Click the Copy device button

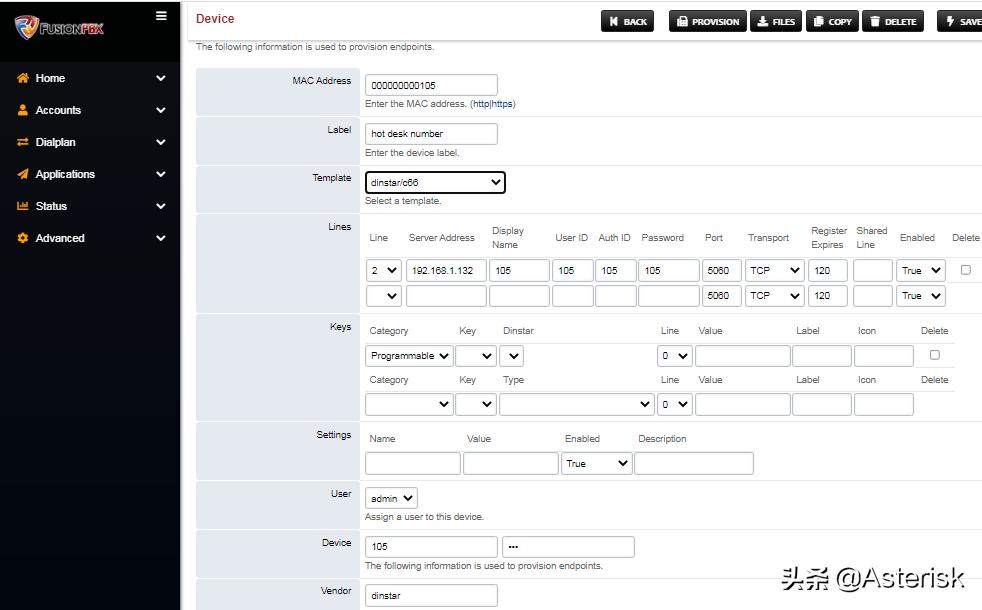pyautogui.click(x=832, y=21)
